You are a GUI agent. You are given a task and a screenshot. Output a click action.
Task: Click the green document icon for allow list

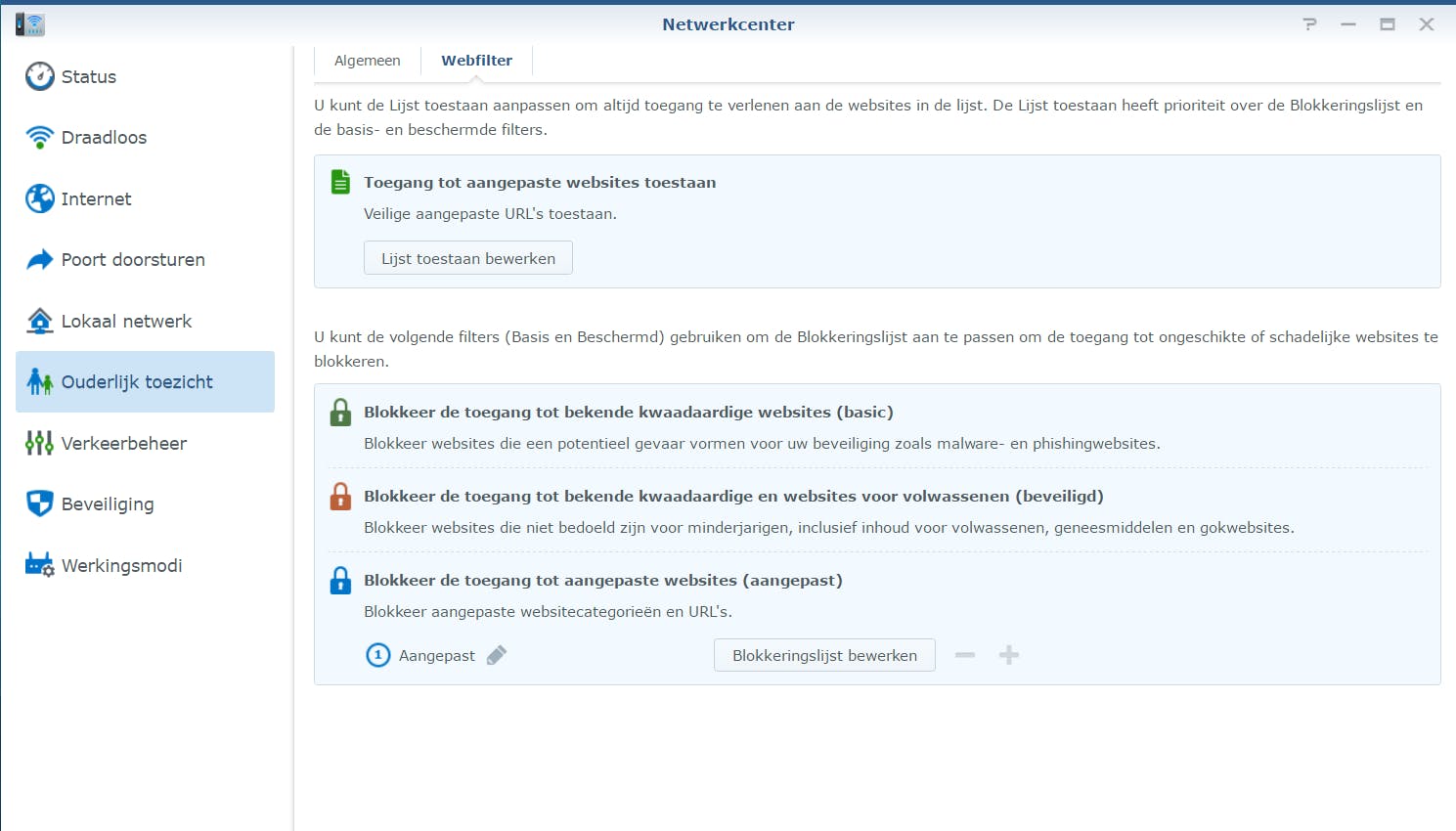tap(340, 182)
